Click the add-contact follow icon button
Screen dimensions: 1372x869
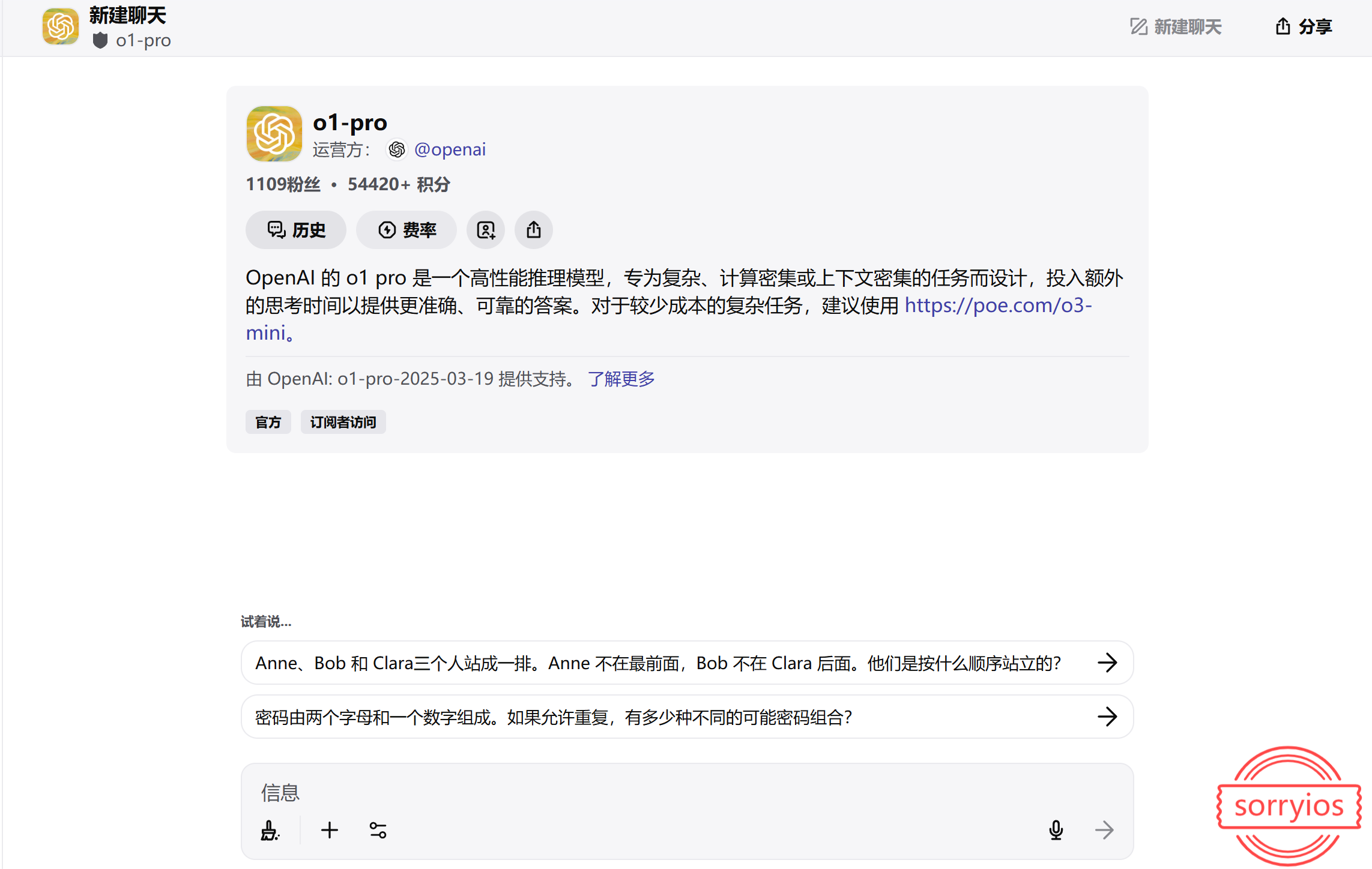(x=486, y=230)
